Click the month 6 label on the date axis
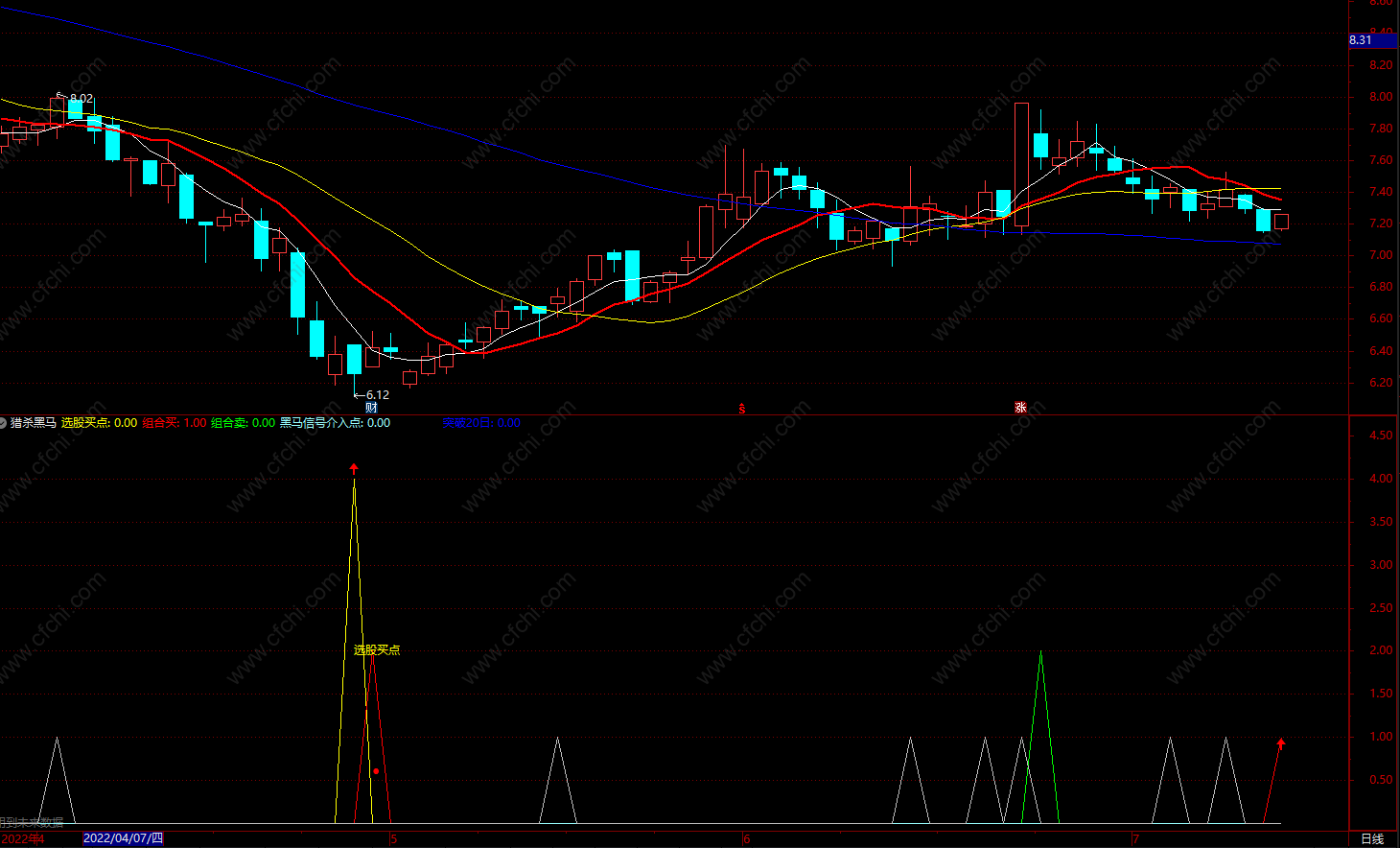1400x848 pixels. coord(747,839)
